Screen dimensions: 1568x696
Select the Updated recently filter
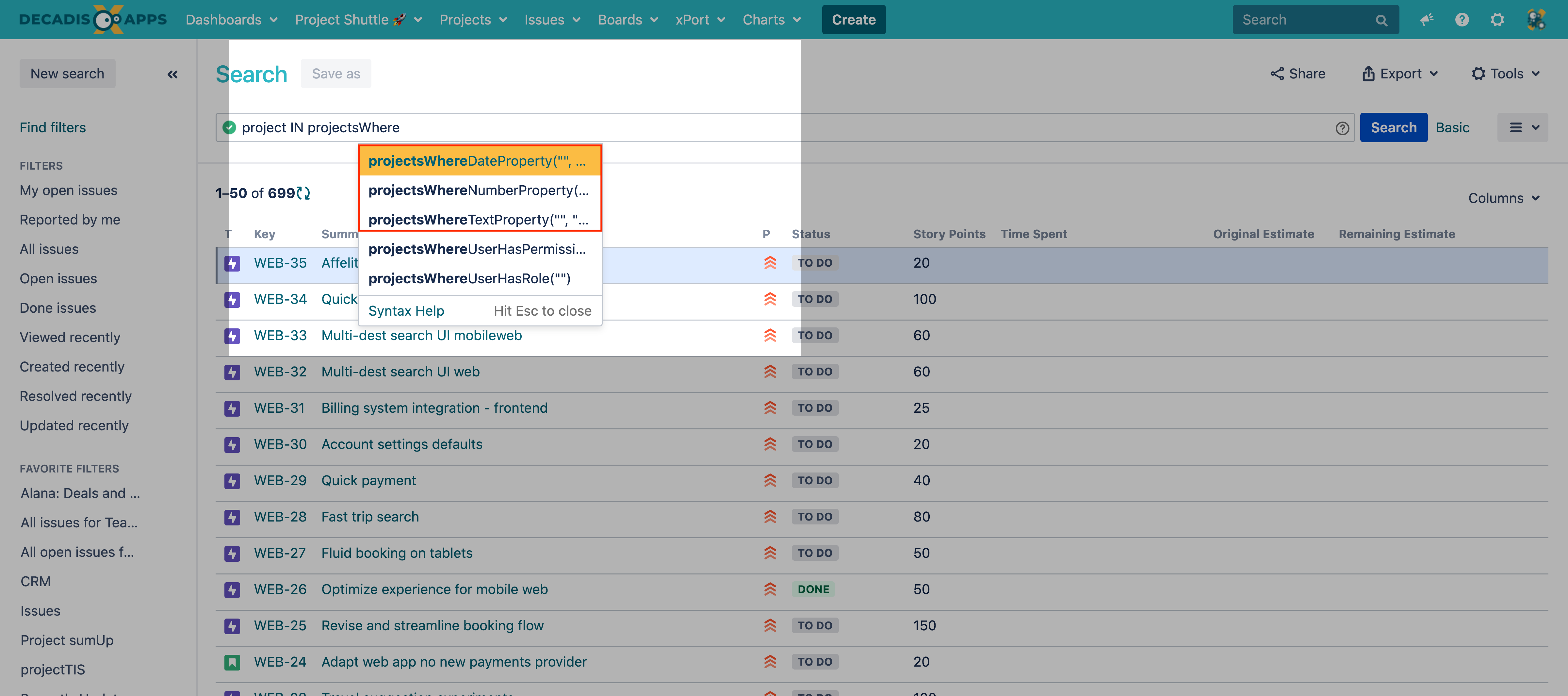tap(73, 426)
